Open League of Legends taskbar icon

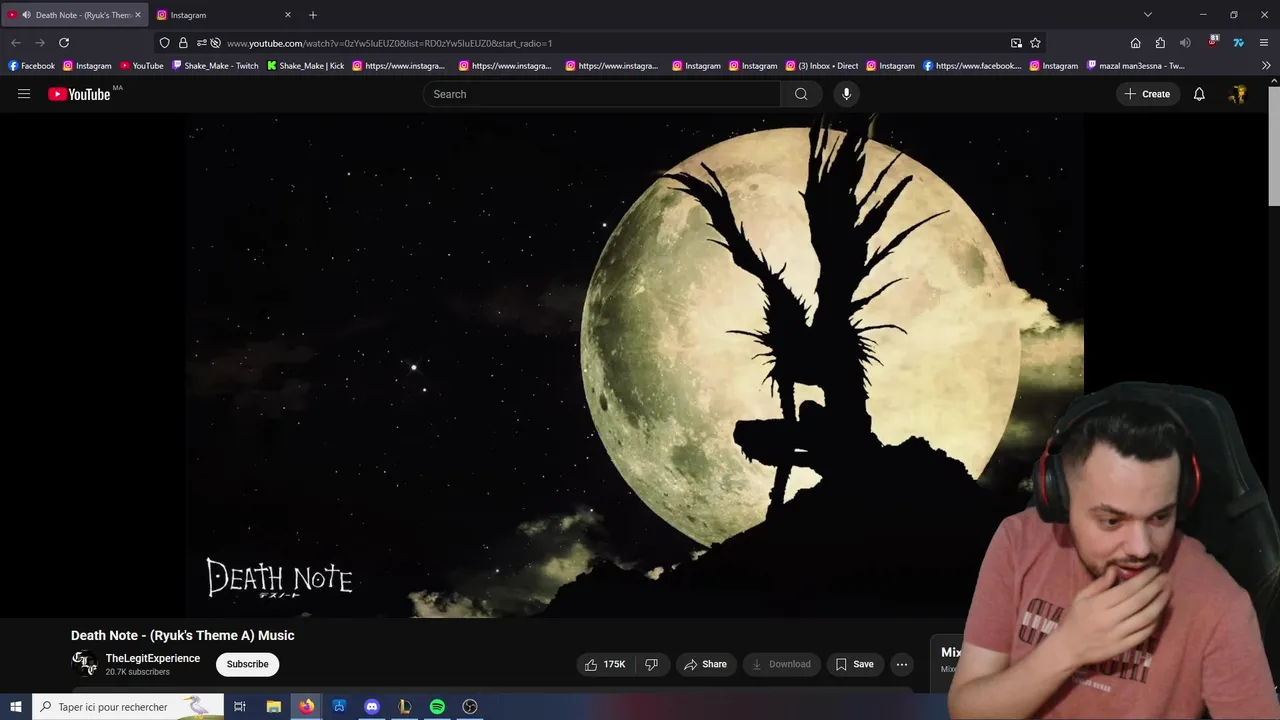coord(405,706)
